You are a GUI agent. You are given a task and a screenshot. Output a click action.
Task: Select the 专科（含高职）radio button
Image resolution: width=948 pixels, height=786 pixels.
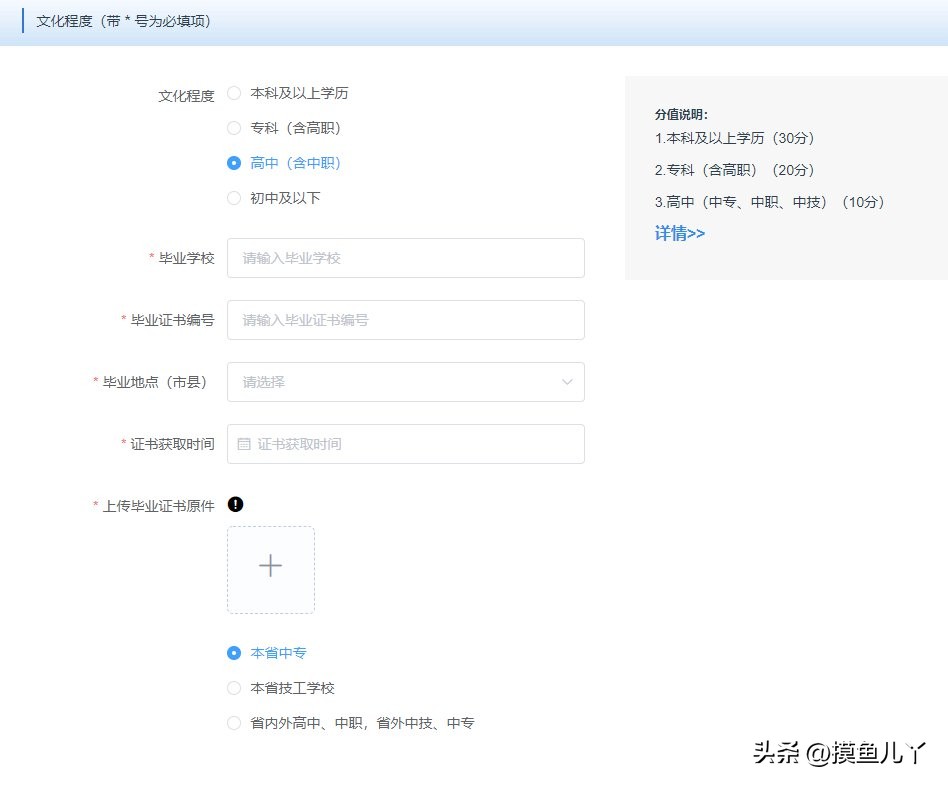pos(233,128)
